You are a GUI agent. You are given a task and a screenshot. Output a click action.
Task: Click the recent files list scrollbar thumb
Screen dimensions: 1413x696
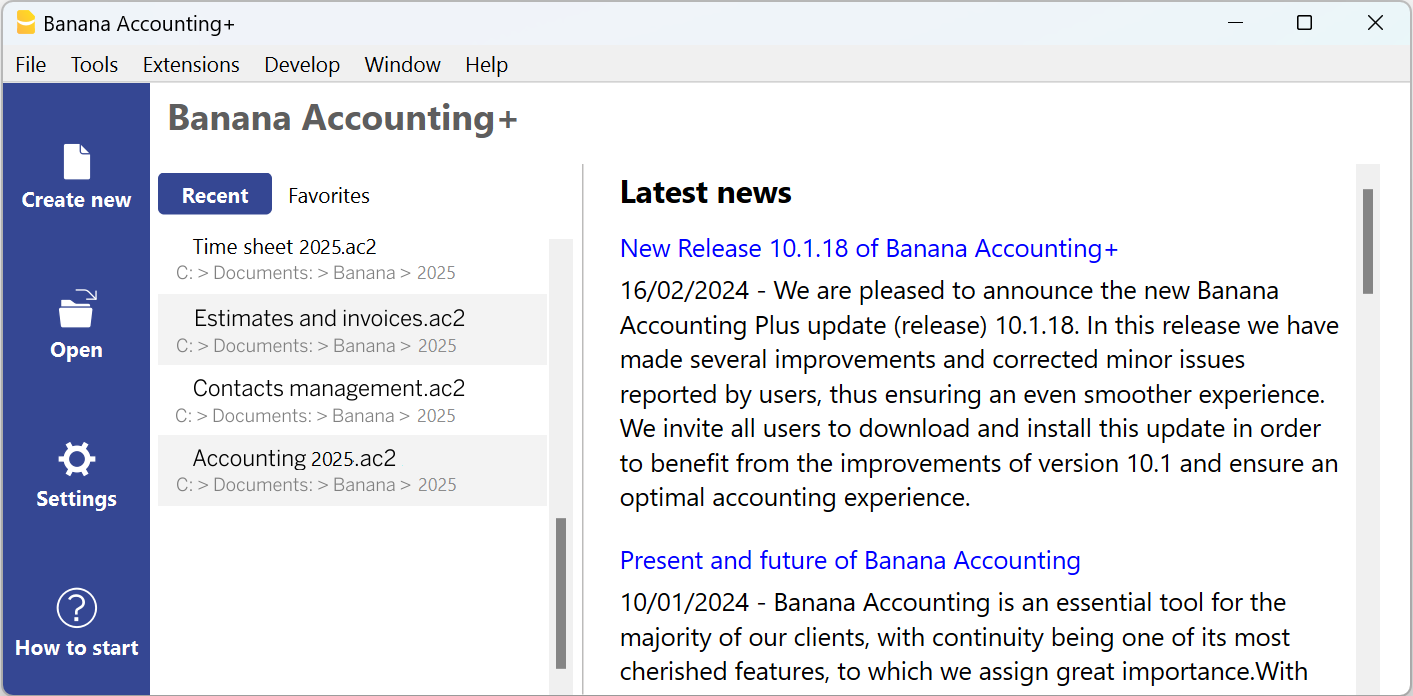pyautogui.click(x=561, y=592)
